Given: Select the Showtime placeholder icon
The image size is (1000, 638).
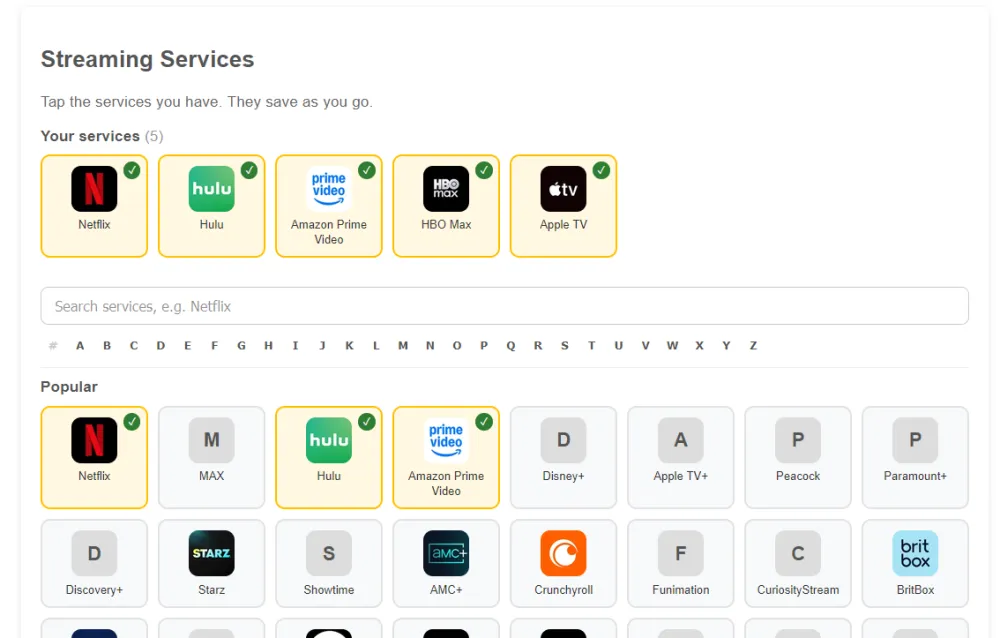Looking at the screenshot, I should 329,553.
